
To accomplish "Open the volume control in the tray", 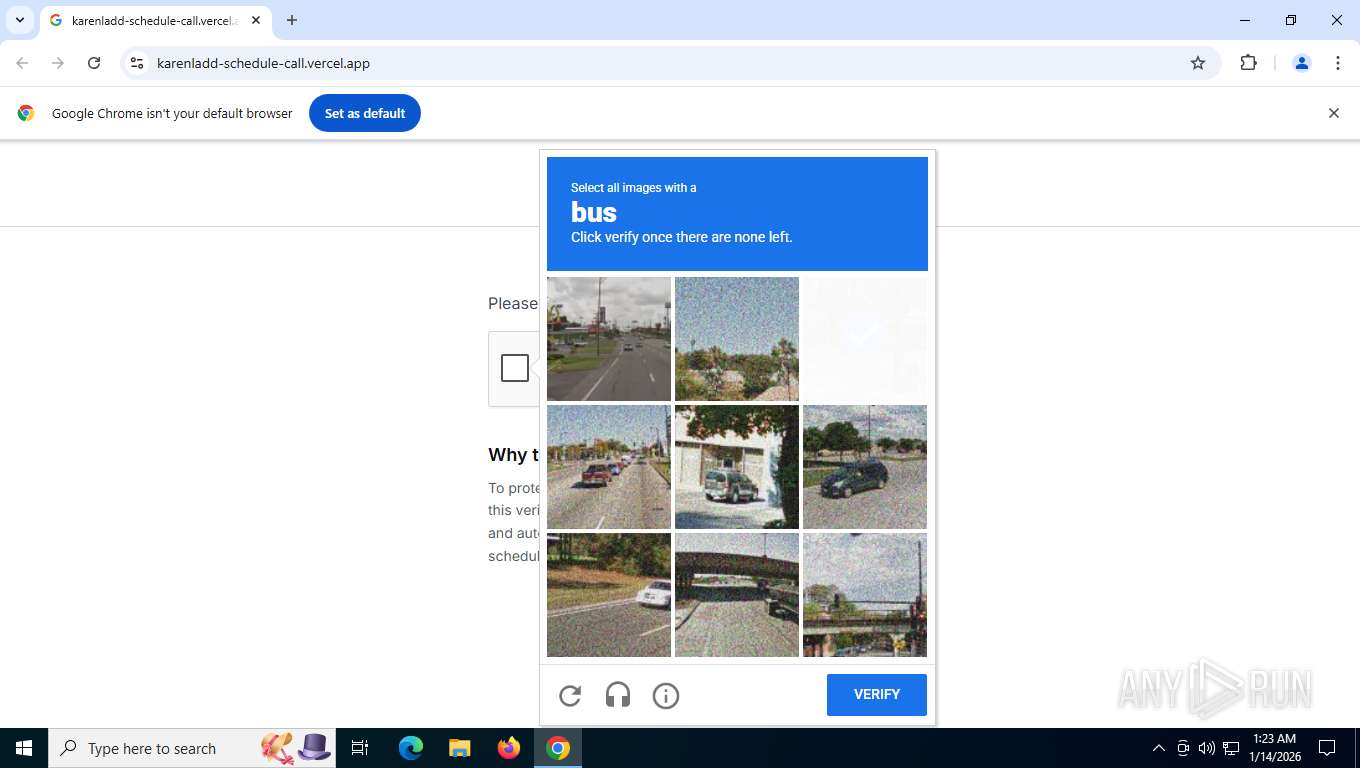I will tap(1207, 748).
